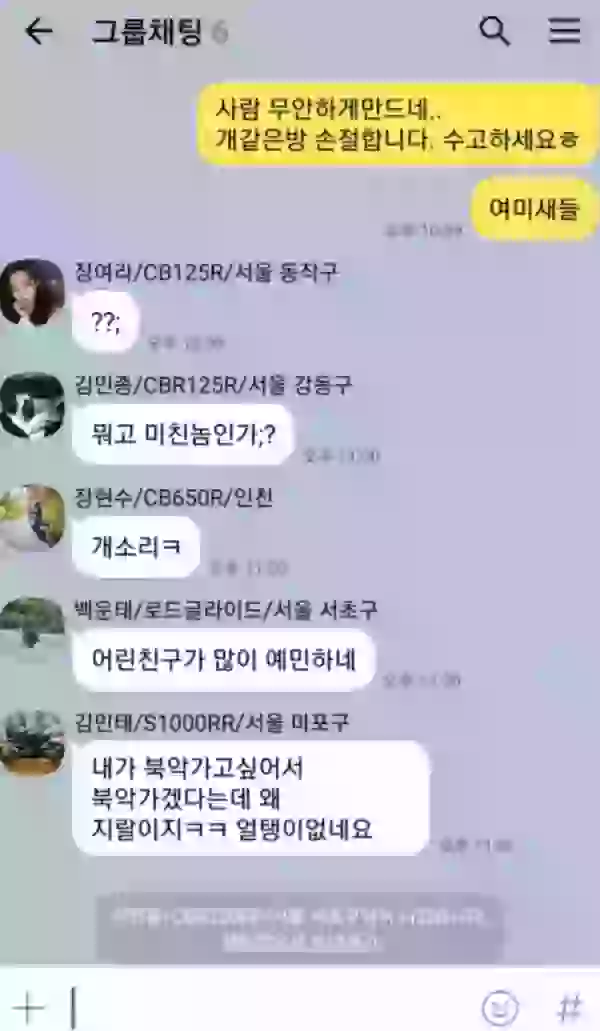Open the emoticon smiley picker
Screen dimensions: 600x1031
click(501, 1007)
